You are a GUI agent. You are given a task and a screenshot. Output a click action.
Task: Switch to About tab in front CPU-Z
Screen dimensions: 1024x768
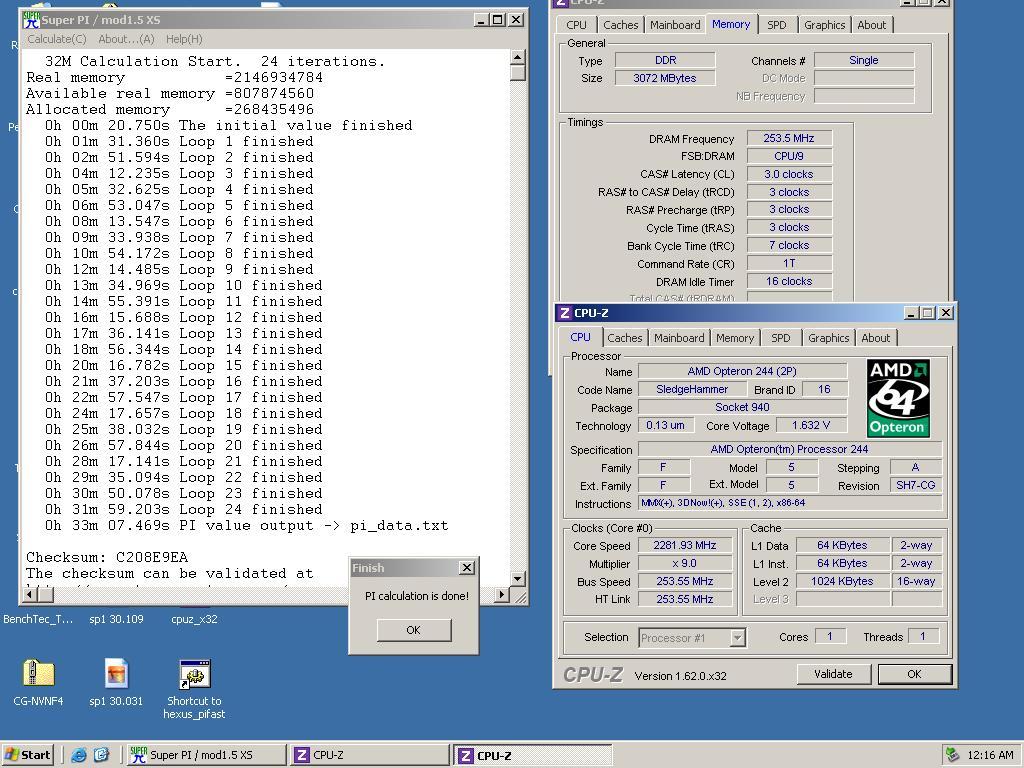coord(875,338)
